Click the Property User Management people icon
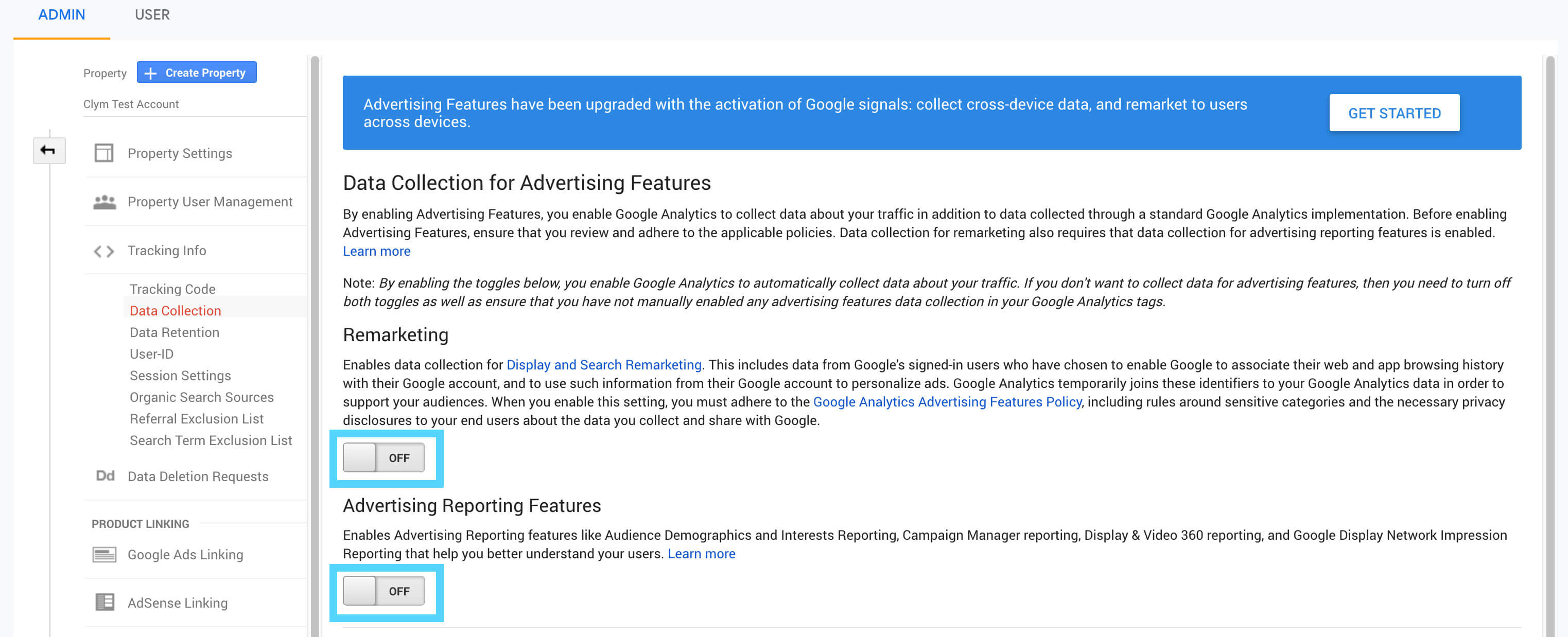Screen dimensions: 1568x637 [104, 201]
